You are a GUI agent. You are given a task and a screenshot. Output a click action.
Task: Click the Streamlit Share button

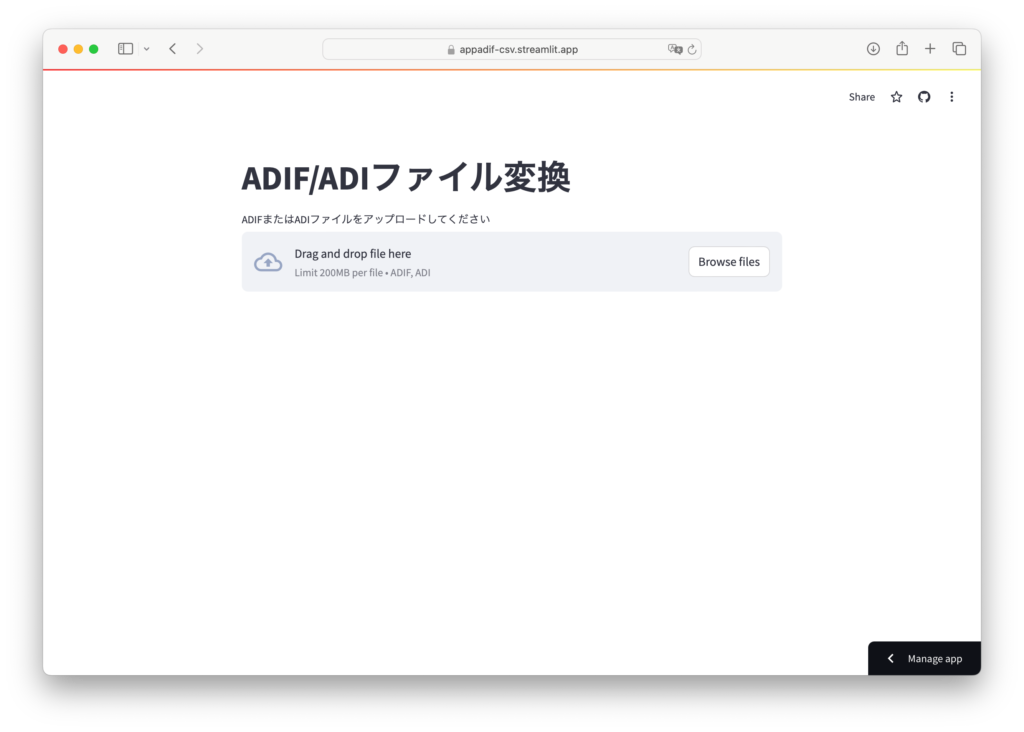(x=861, y=97)
